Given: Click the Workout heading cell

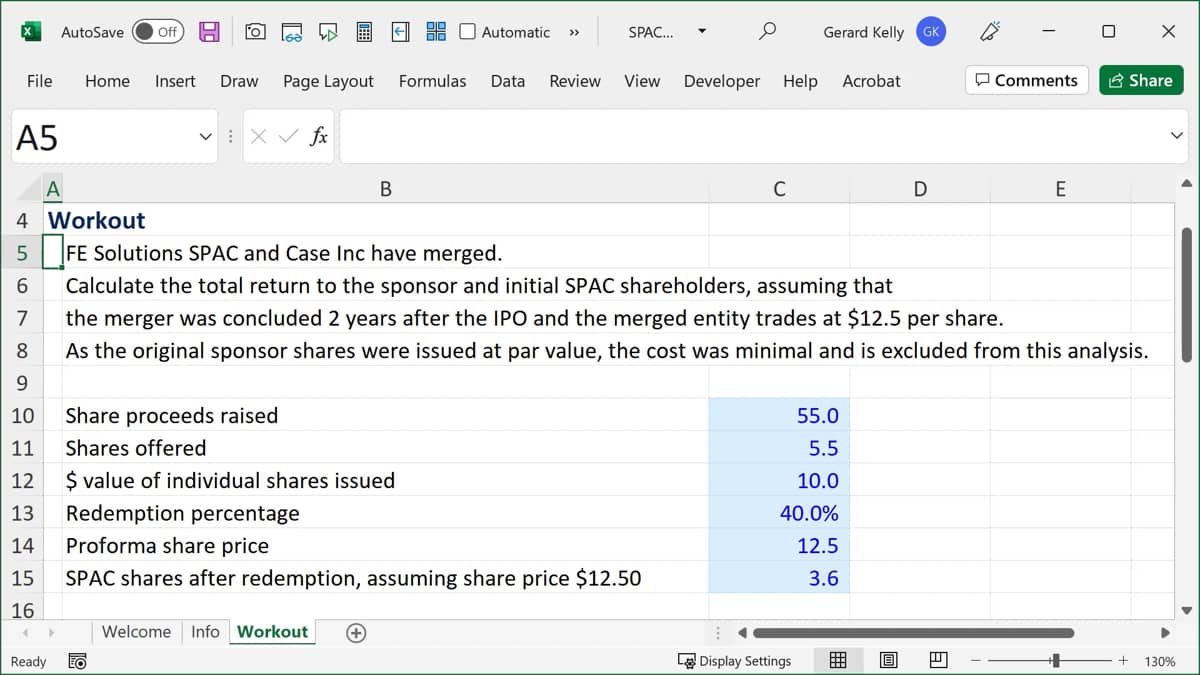Looking at the screenshot, I should tap(97, 220).
